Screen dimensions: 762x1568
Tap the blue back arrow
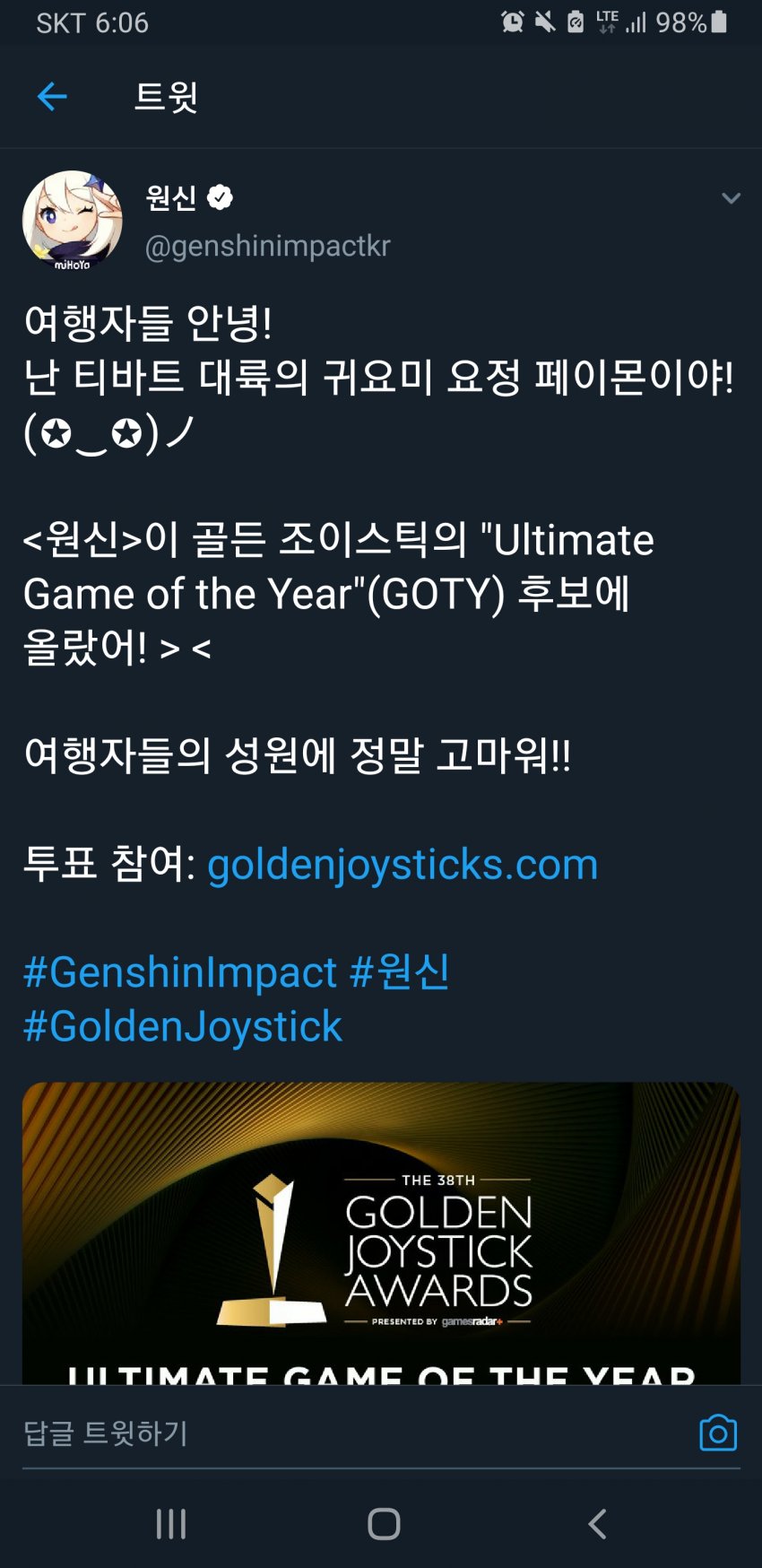point(52,96)
